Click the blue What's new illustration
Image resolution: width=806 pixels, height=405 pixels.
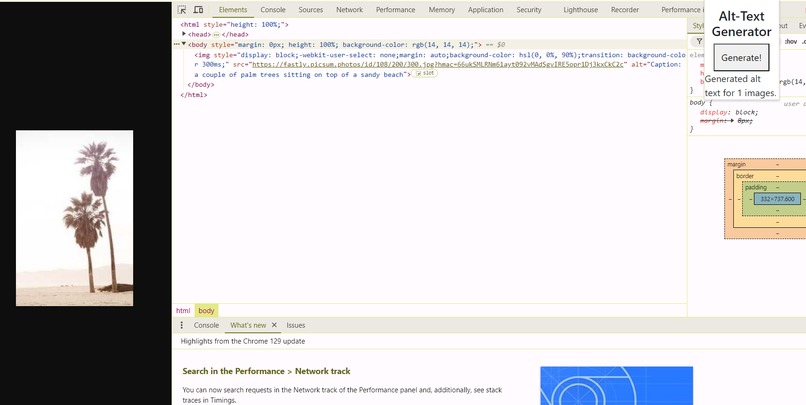(x=616, y=385)
